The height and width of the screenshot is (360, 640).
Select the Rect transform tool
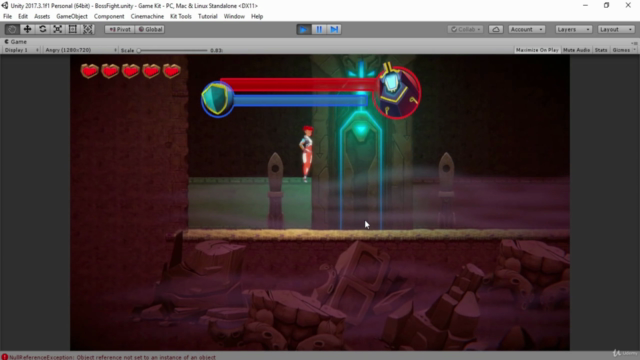[x=73, y=29]
